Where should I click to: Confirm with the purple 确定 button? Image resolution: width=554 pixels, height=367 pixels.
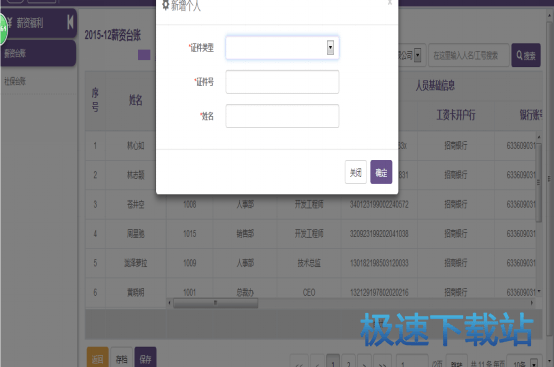click(381, 172)
